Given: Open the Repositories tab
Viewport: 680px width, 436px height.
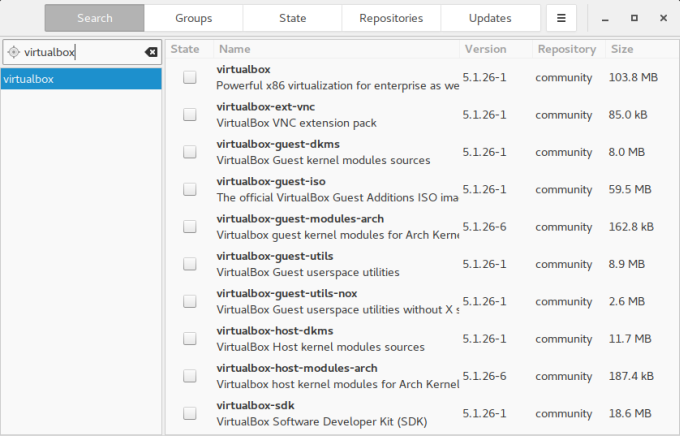Looking at the screenshot, I should click(391, 18).
